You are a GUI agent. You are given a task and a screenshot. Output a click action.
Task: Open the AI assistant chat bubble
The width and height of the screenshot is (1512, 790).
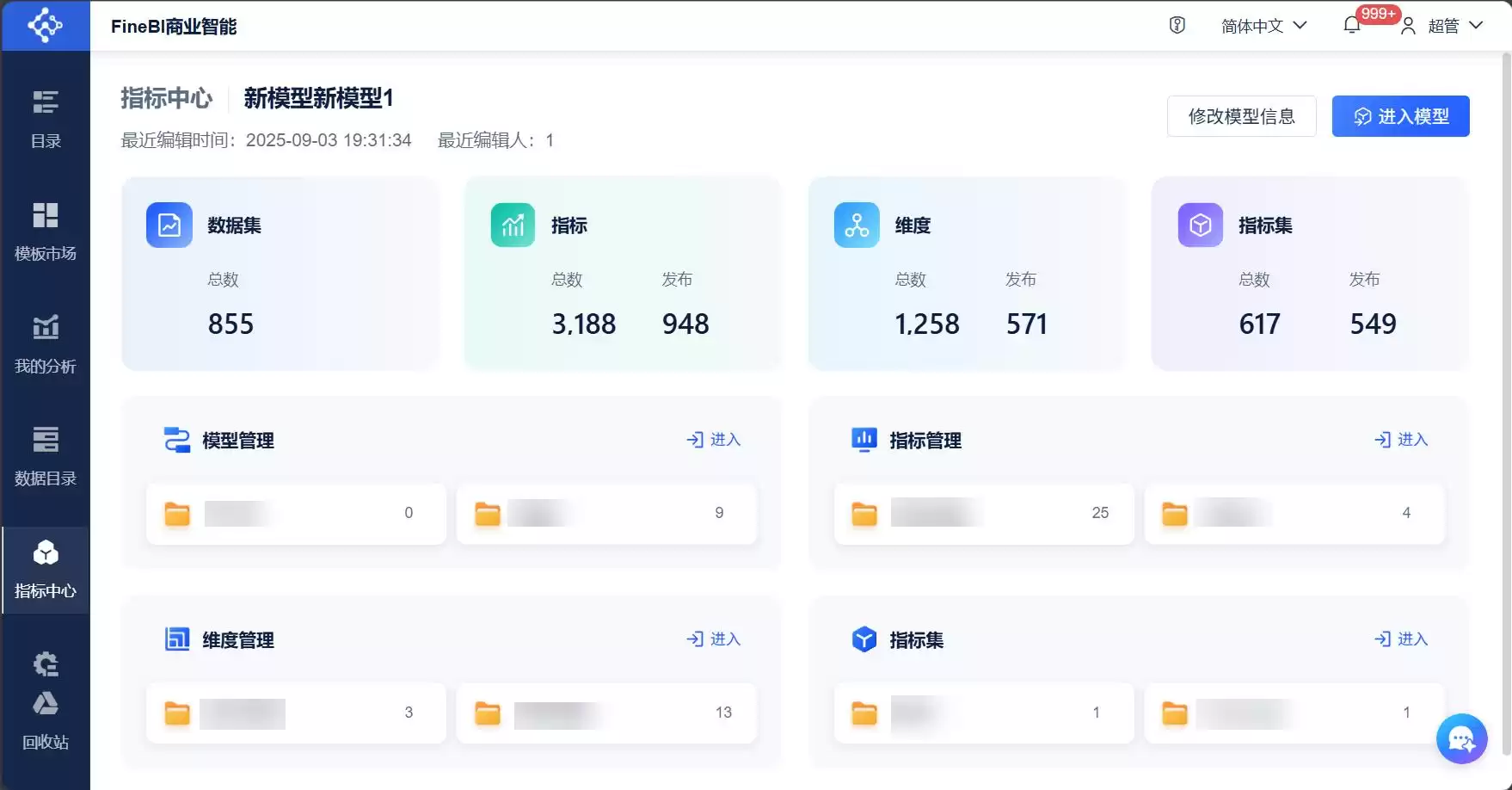1461,738
